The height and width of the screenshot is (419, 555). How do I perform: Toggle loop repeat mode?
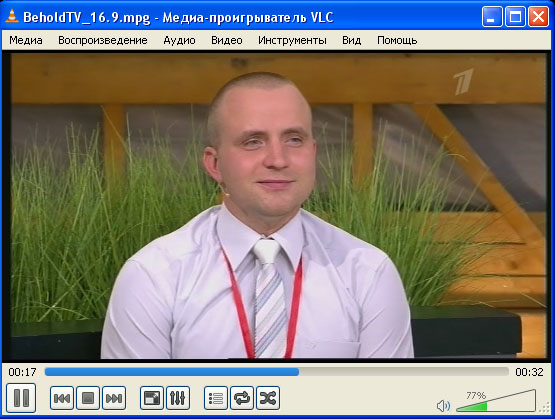[x=242, y=398]
